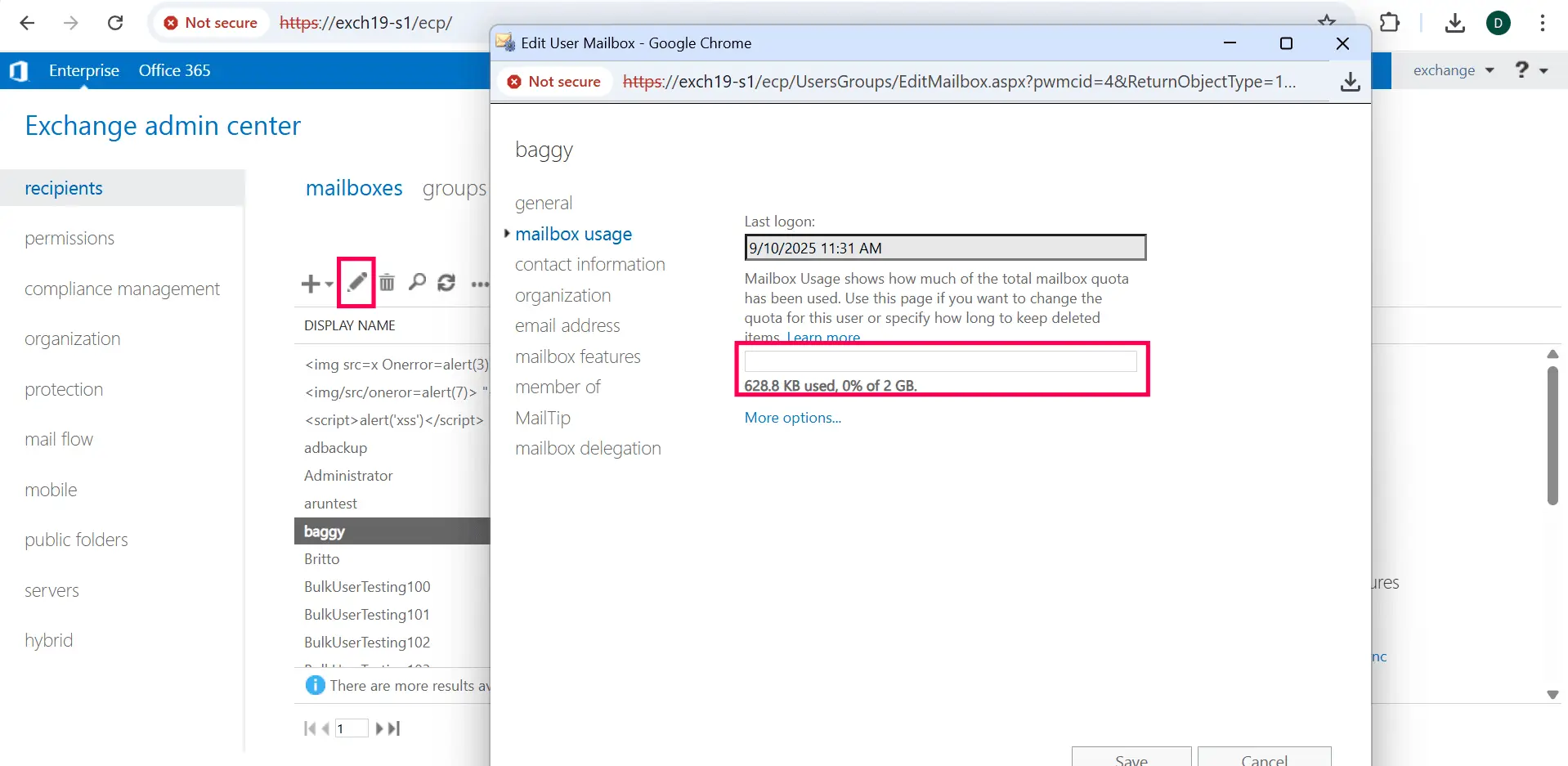
Task: Click the Last logon date field
Action: (x=946, y=248)
